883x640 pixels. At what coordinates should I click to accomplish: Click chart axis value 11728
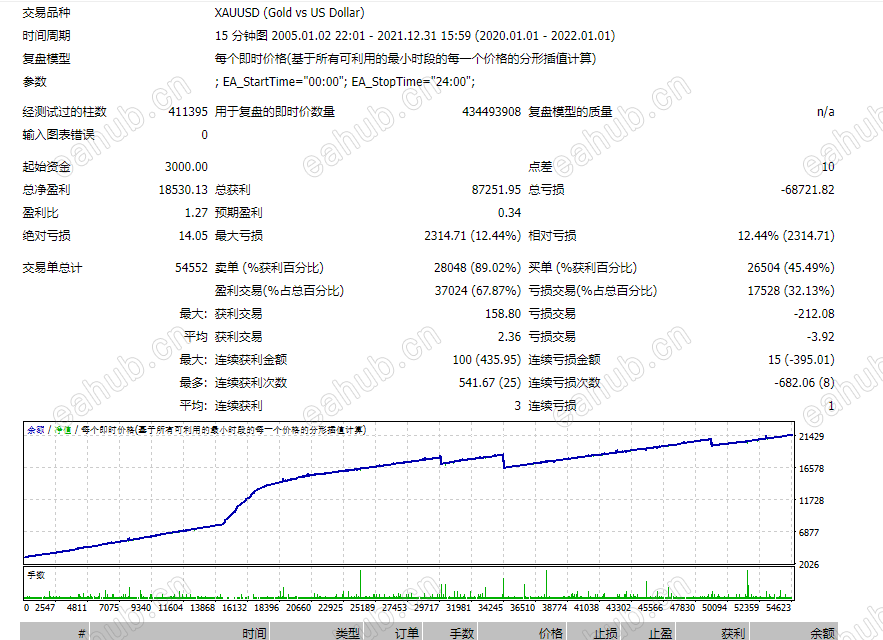click(811, 501)
